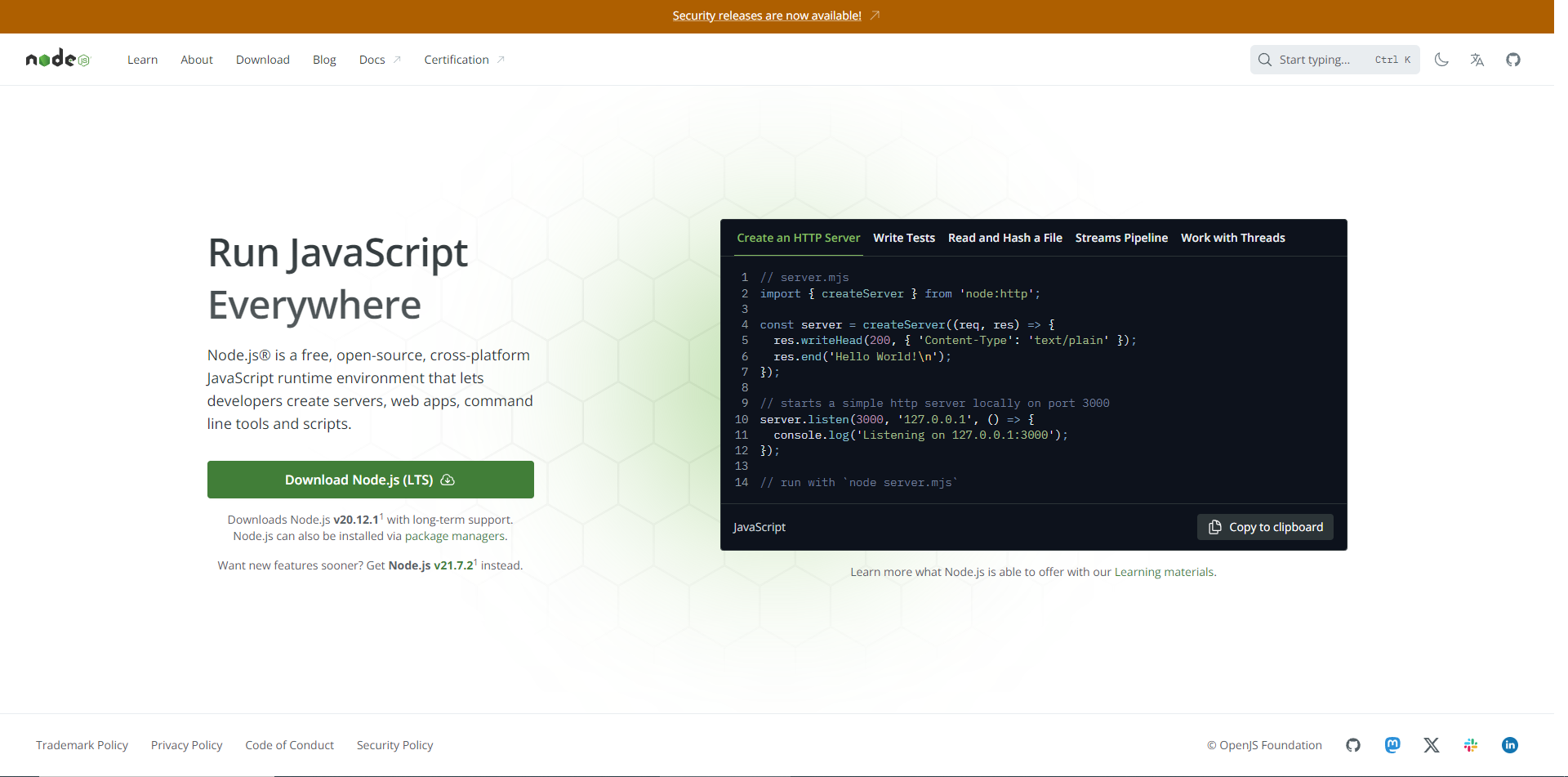
Task: Click the import createServer code line
Action: 900,293
